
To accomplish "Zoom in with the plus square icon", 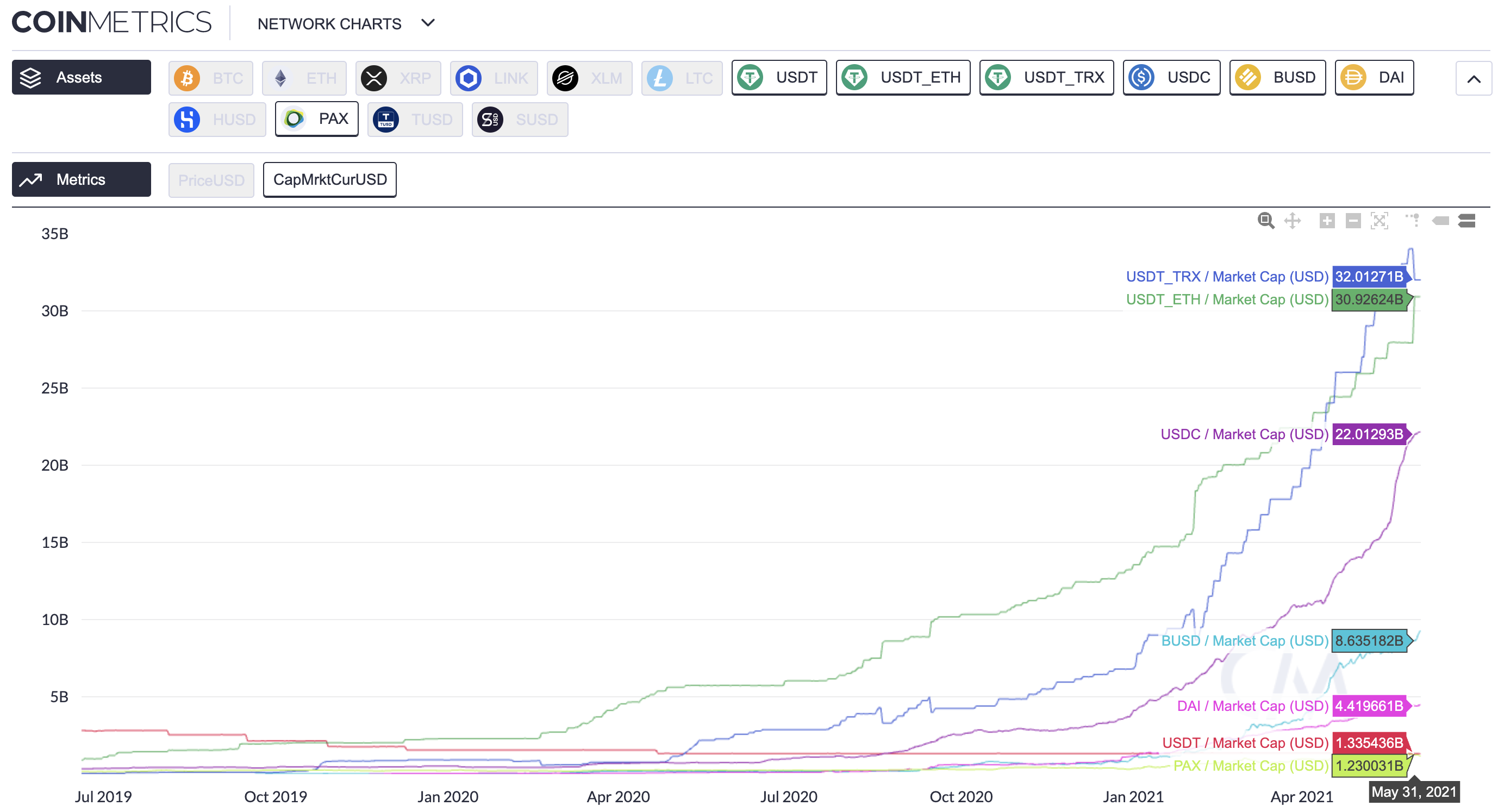I will pos(1327,221).
